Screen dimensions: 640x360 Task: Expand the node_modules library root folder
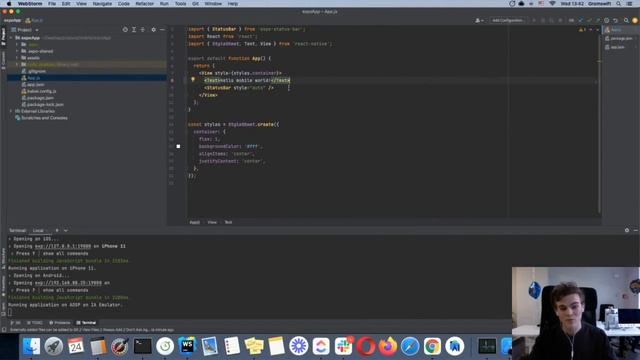click(x=17, y=64)
